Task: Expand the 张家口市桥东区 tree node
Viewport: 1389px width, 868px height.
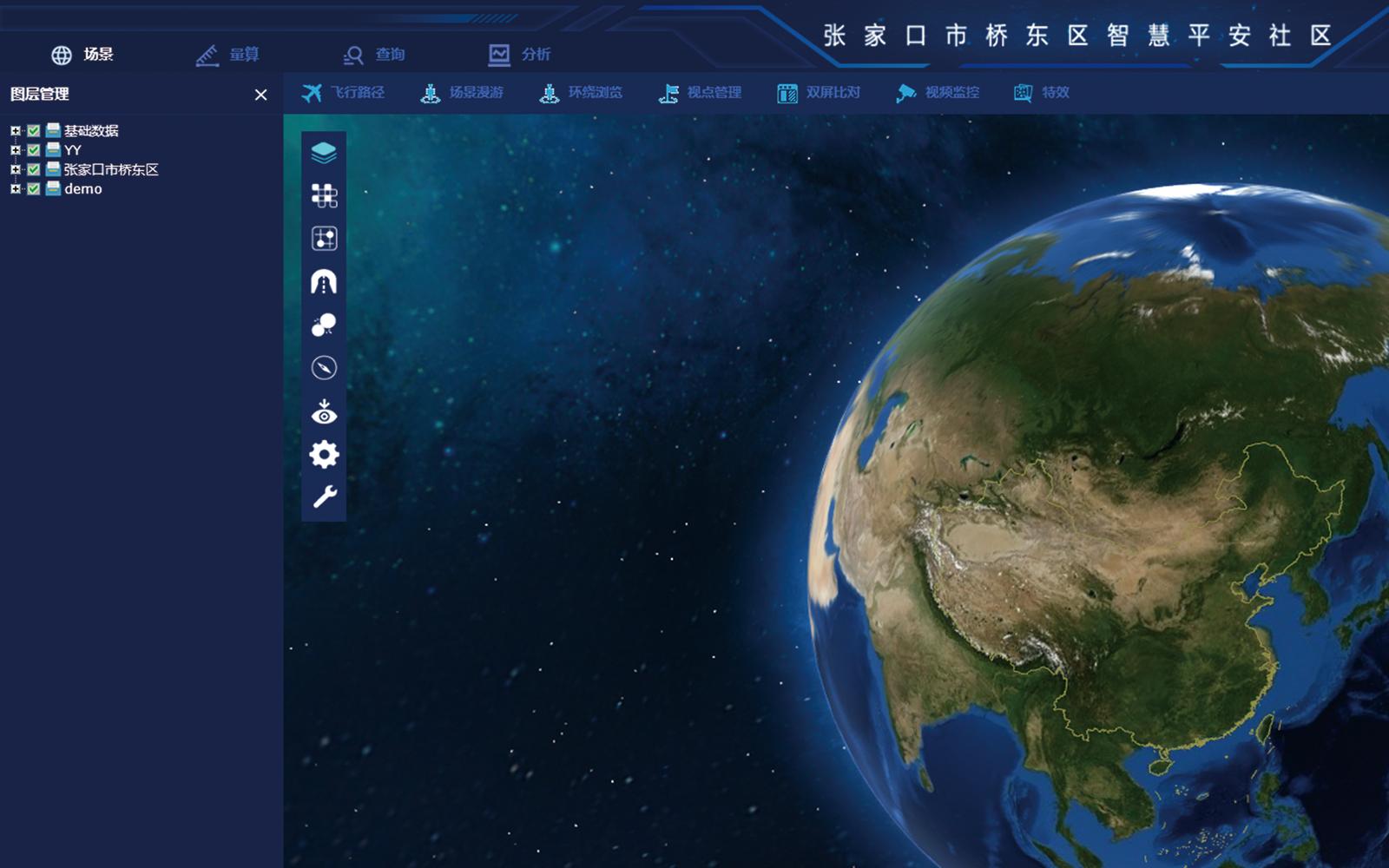Action: tap(15, 170)
